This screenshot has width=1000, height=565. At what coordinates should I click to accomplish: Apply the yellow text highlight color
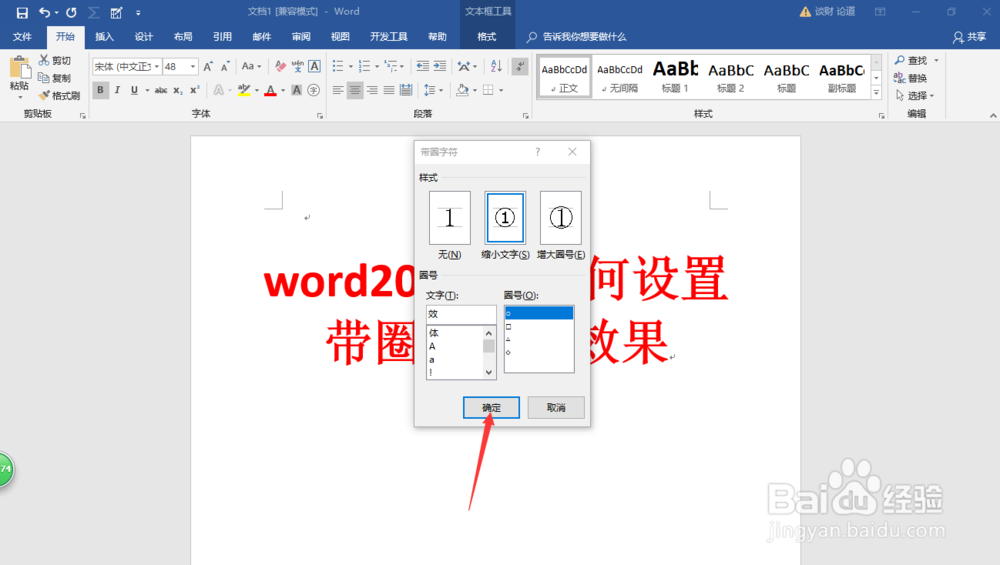tap(244, 91)
